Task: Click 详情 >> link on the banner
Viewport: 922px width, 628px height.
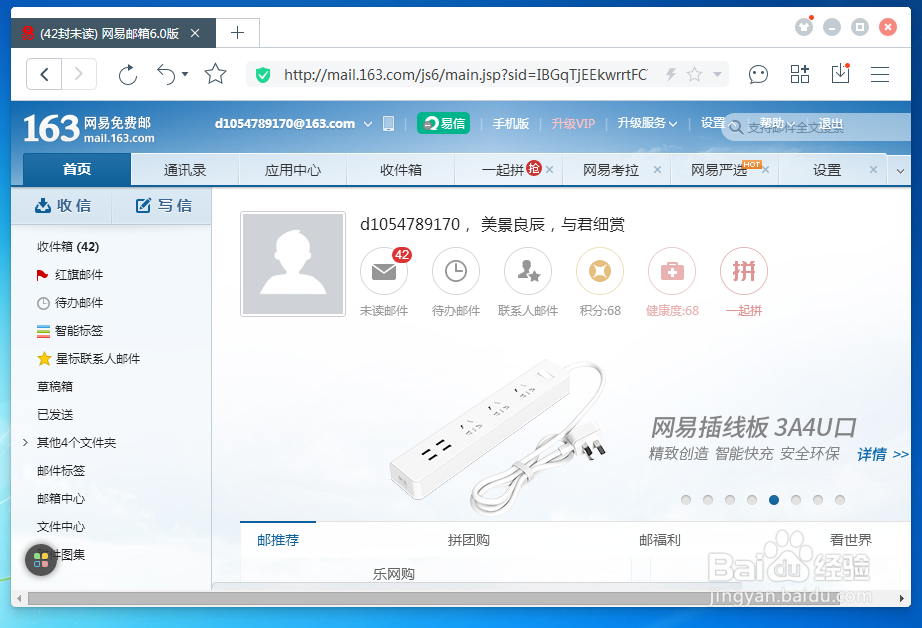Action: click(x=882, y=454)
